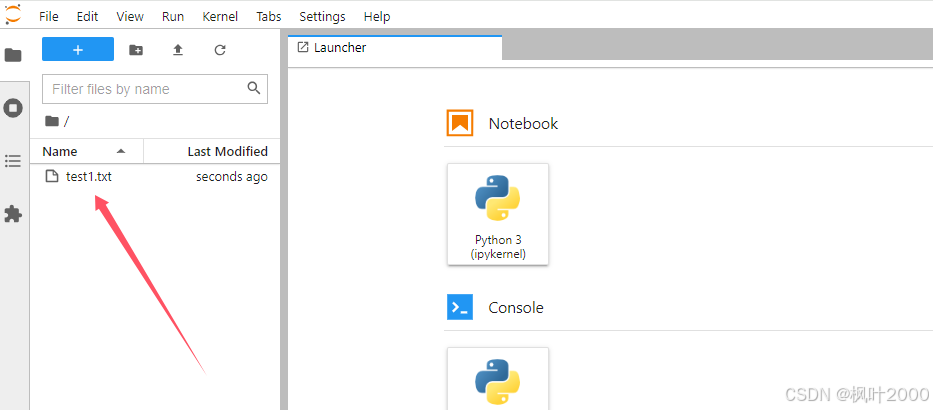The width and height of the screenshot is (933, 410).
Task: Launch the Python console card
Action: (x=498, y=378)
